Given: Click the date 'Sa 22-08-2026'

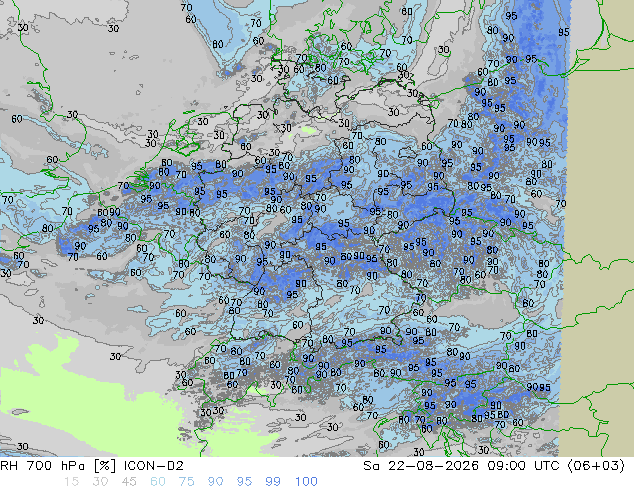Looking at the screenshot, I should tap(421, 466).
